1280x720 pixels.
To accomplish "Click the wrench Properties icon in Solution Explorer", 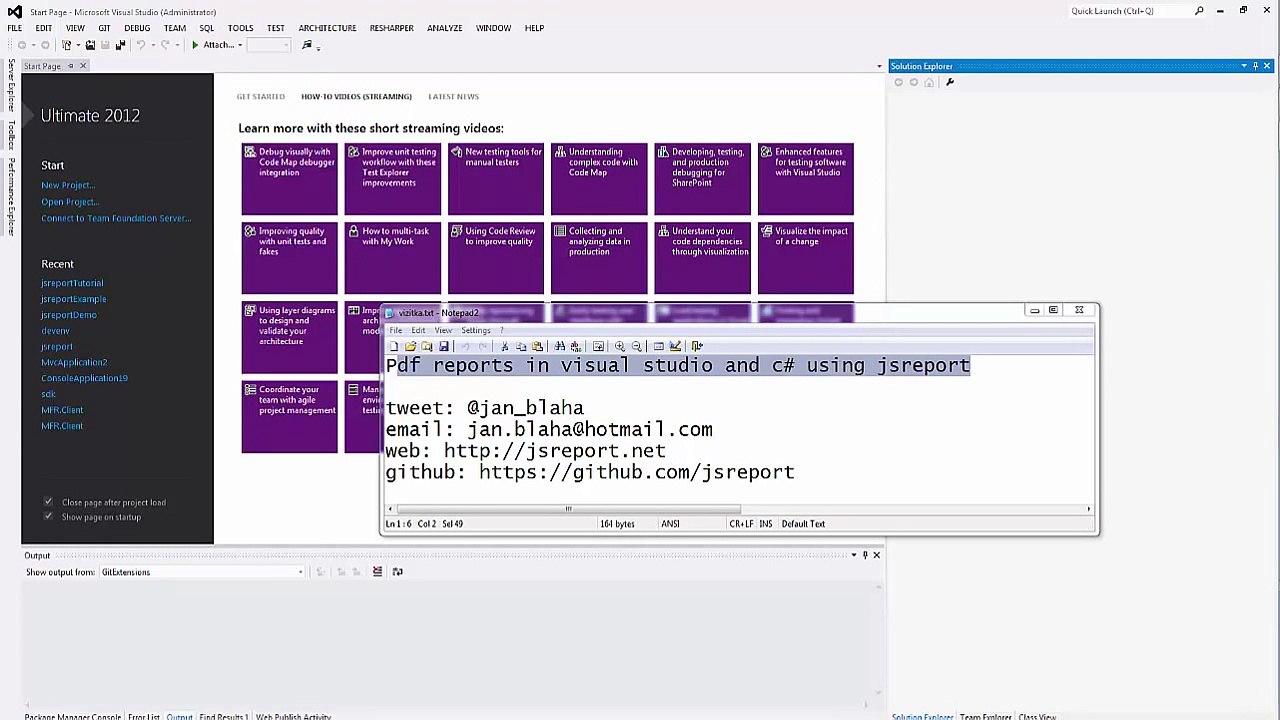I will click(949, 82).
